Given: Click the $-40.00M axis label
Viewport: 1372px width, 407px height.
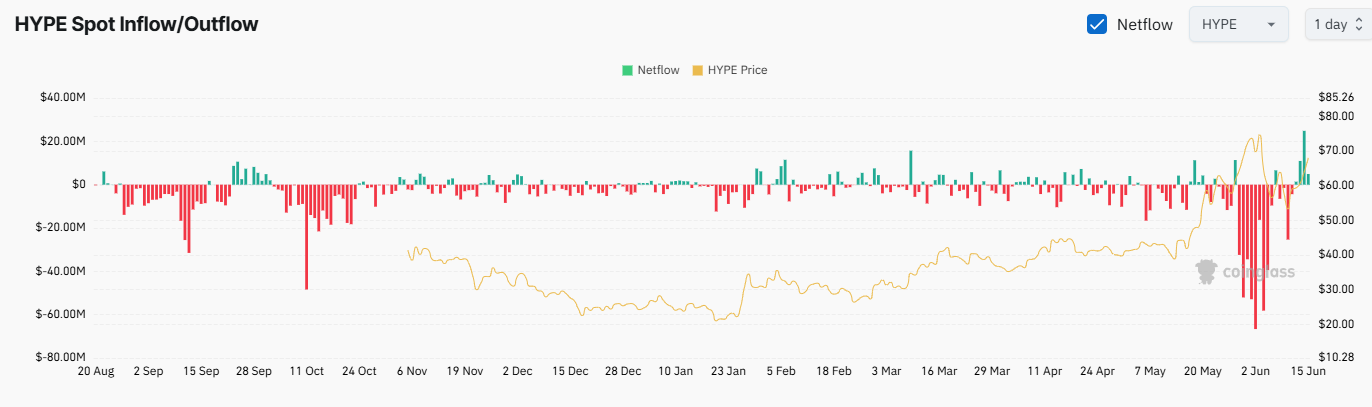Looking at the screenshot, I should (x=59, y=271).
